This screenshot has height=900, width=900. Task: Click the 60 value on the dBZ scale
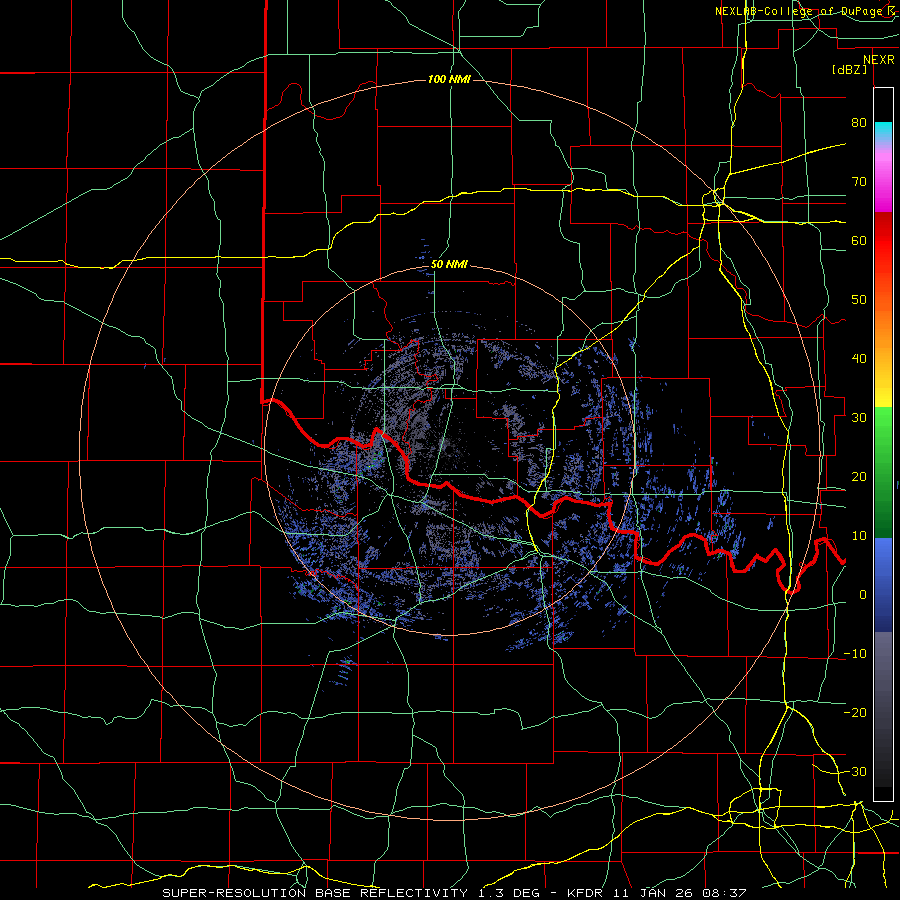pyautogui.click(x=859, y=240)
